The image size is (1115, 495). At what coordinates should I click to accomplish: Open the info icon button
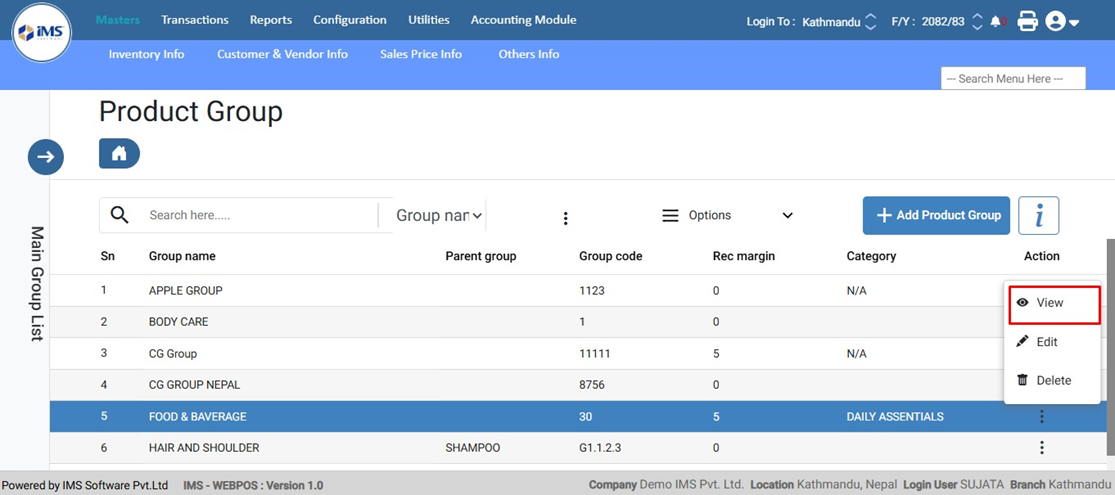click(1039, 215)
